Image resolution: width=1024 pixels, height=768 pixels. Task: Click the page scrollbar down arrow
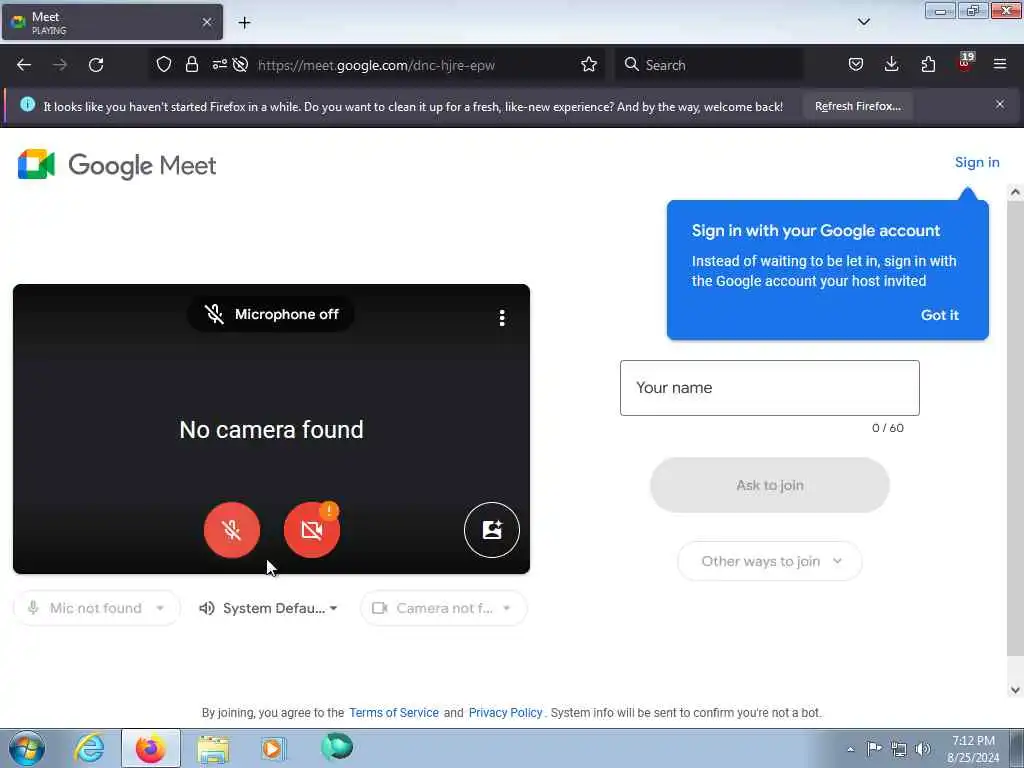point(1014,690)
